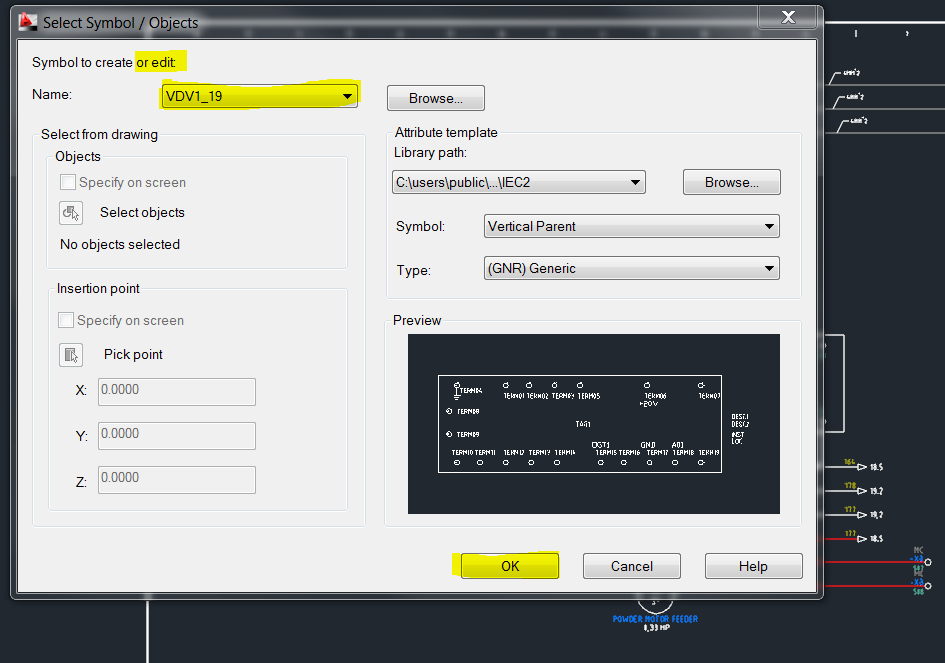The width and height of the screenshot is (945, 663).
Task: Click inside the Z coordinate field
Action: point(176,479)
